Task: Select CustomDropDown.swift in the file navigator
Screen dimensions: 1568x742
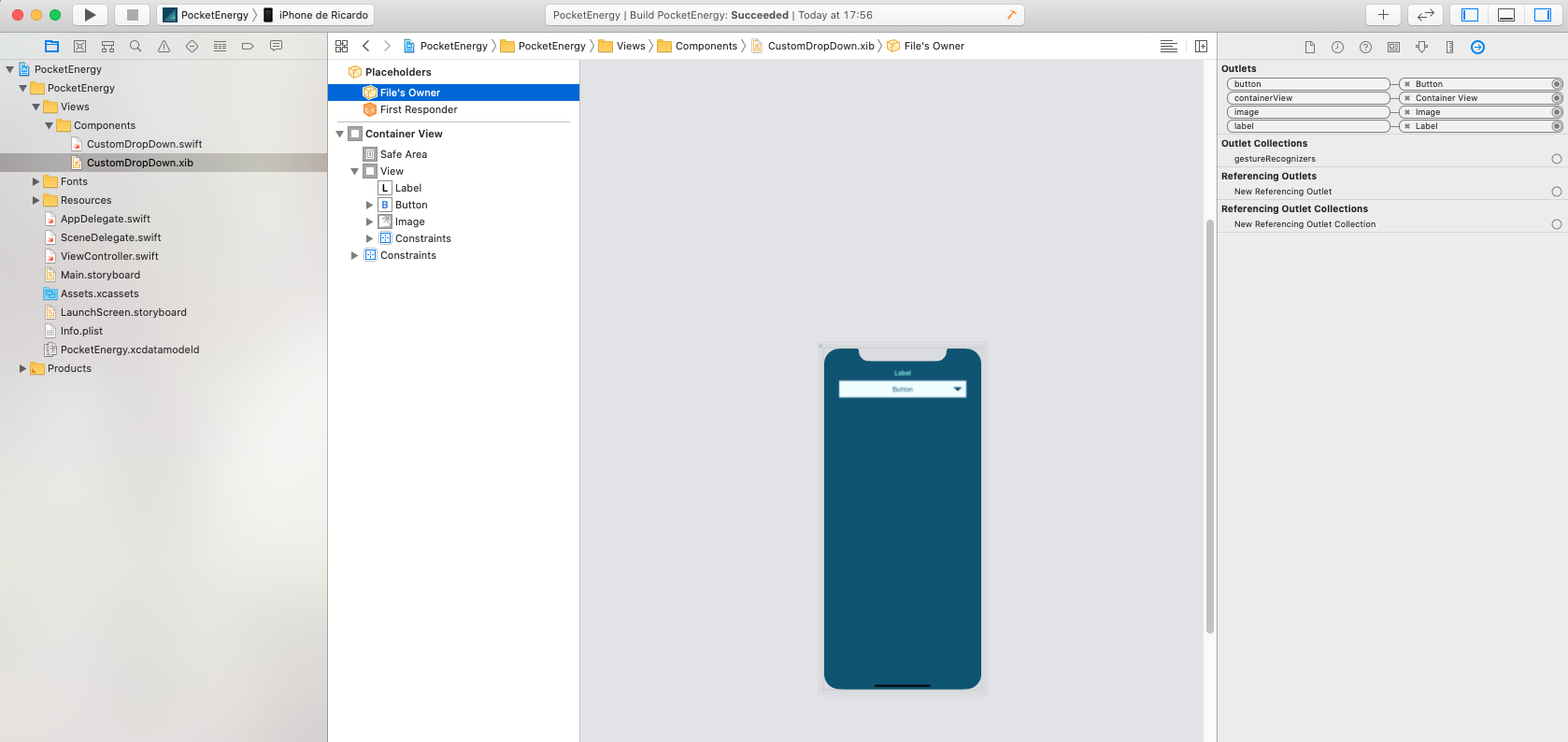Action: 144,144
